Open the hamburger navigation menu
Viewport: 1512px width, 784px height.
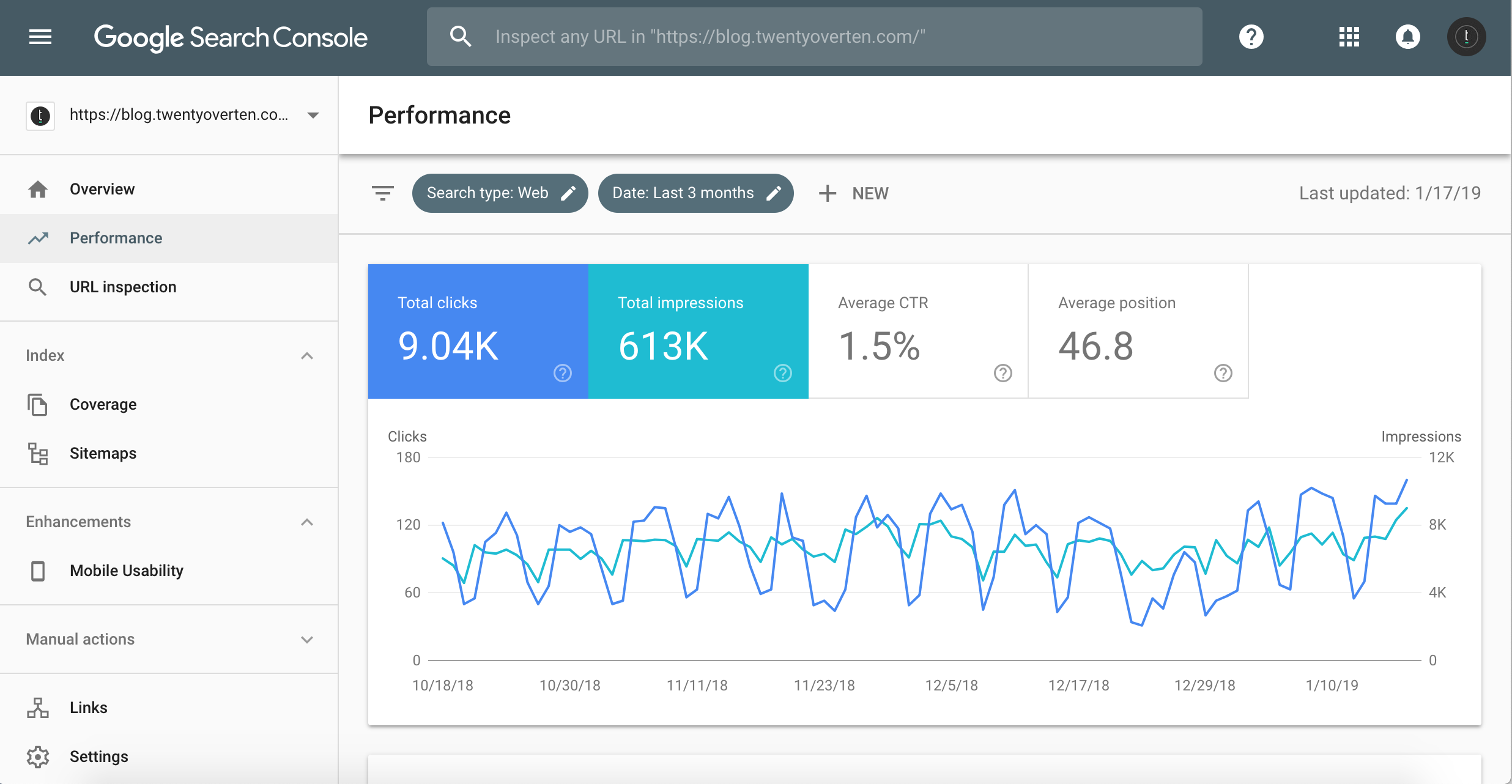39,37
